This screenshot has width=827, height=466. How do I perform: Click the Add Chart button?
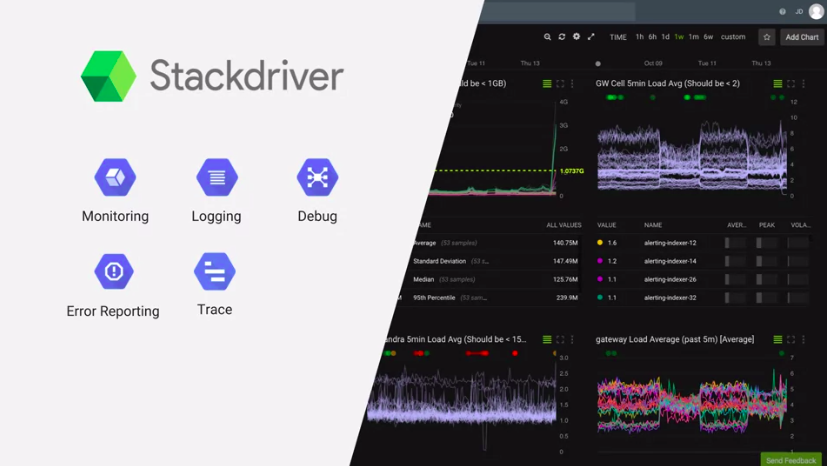click(802, 37)
